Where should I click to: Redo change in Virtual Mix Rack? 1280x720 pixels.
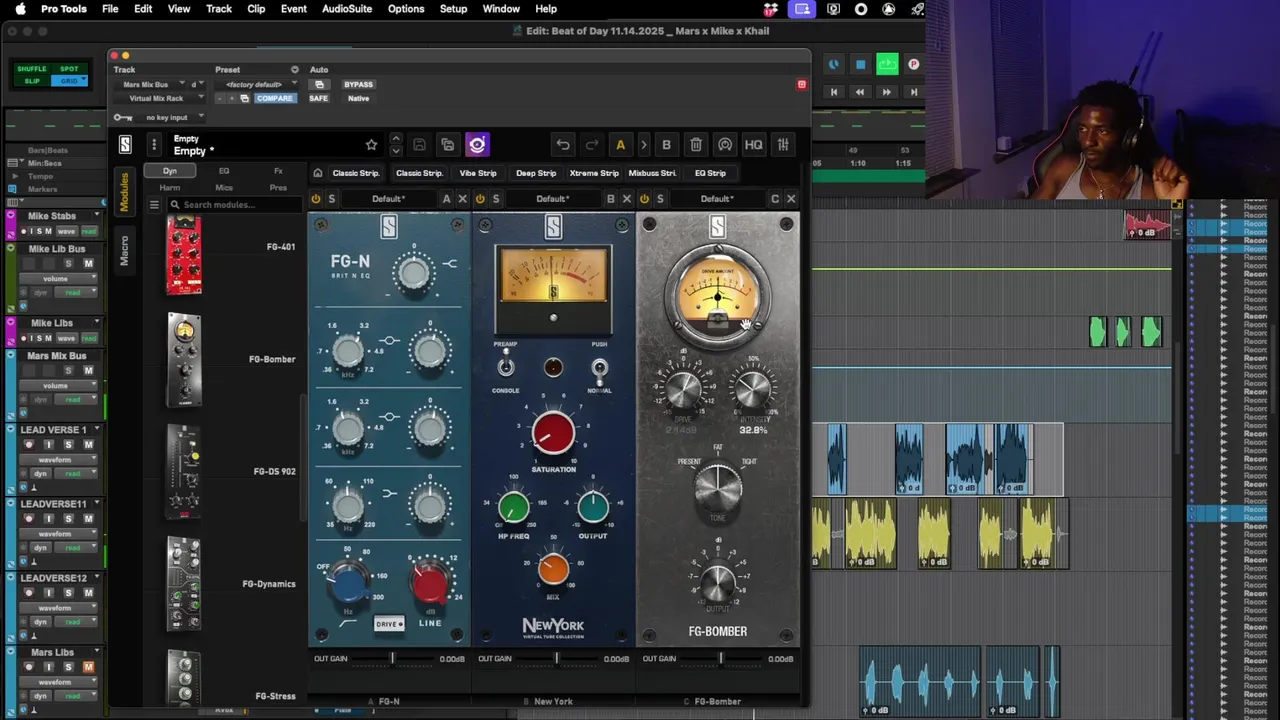[x=592, y=145]
